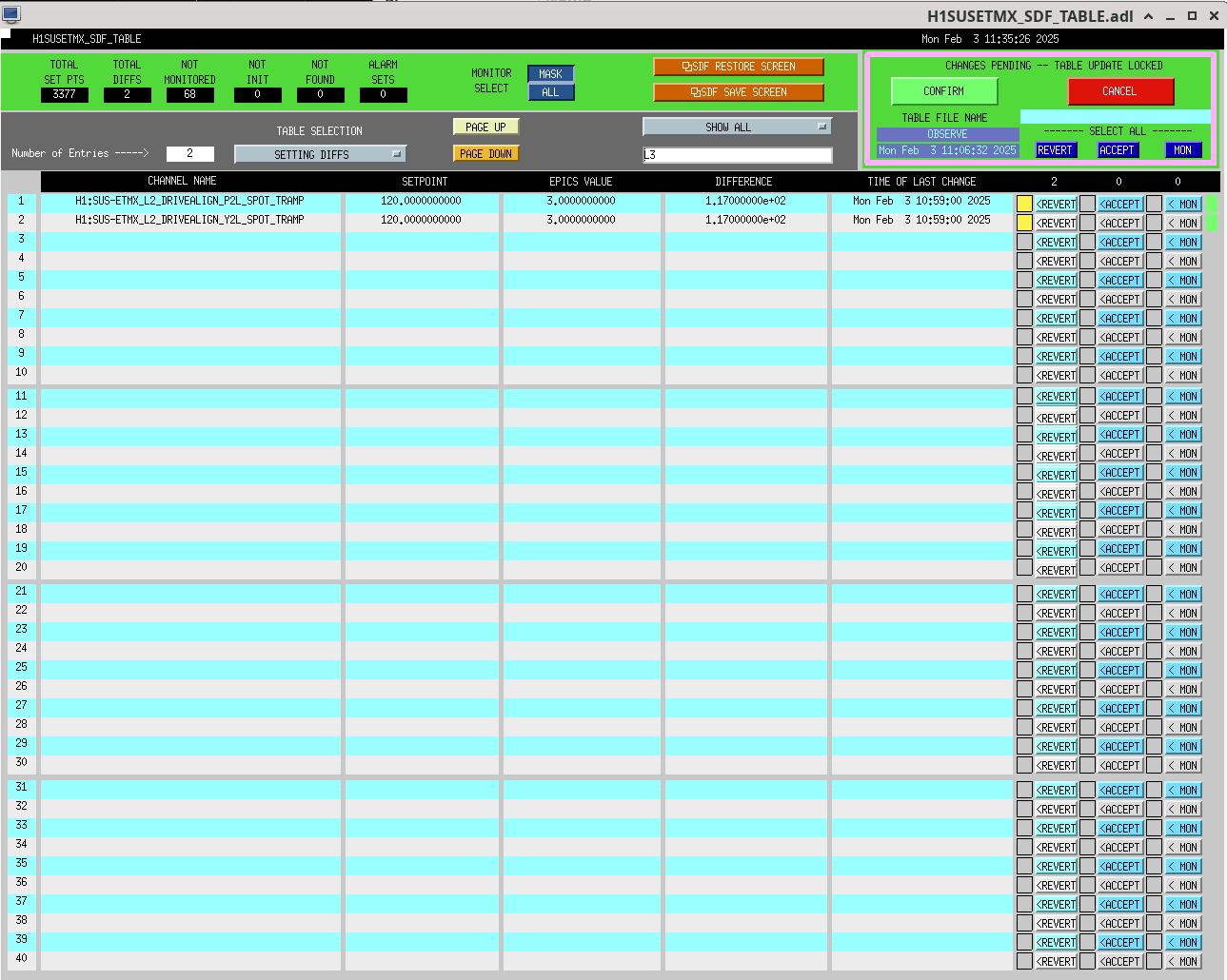
Task: Open the SHOW ALL filter dropdown
Action: pos(738,127)
